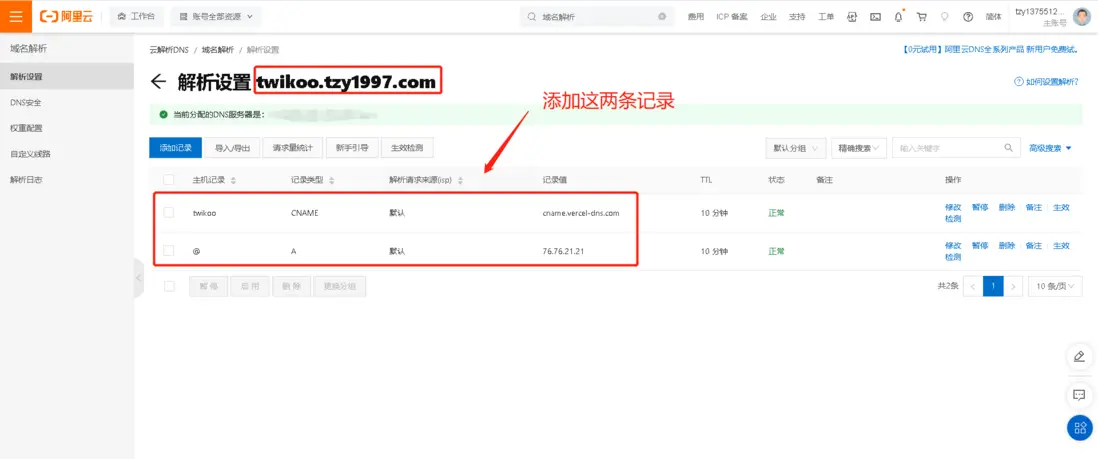Image resolution: width=1098 pixels, height=459 pixels.
Task: Check the twikoo CNAME record
Action: click(x=169, y=212)
